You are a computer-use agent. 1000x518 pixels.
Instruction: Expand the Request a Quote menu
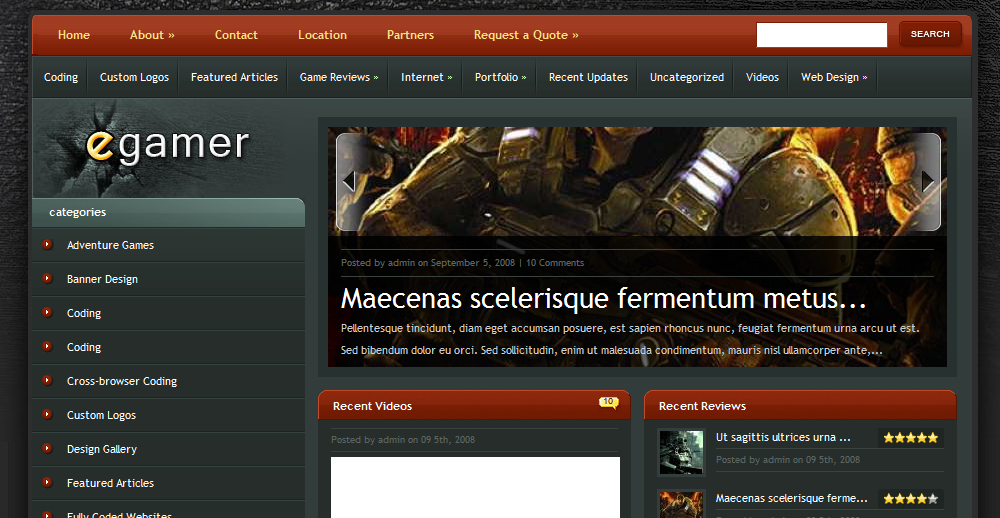(x=526, y=35)
